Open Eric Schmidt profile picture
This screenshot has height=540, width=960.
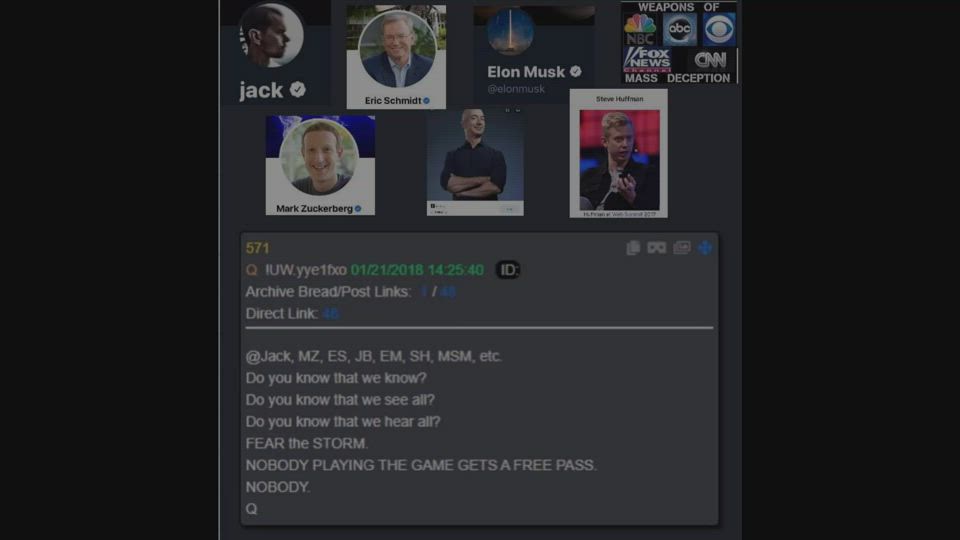(397, 49)
